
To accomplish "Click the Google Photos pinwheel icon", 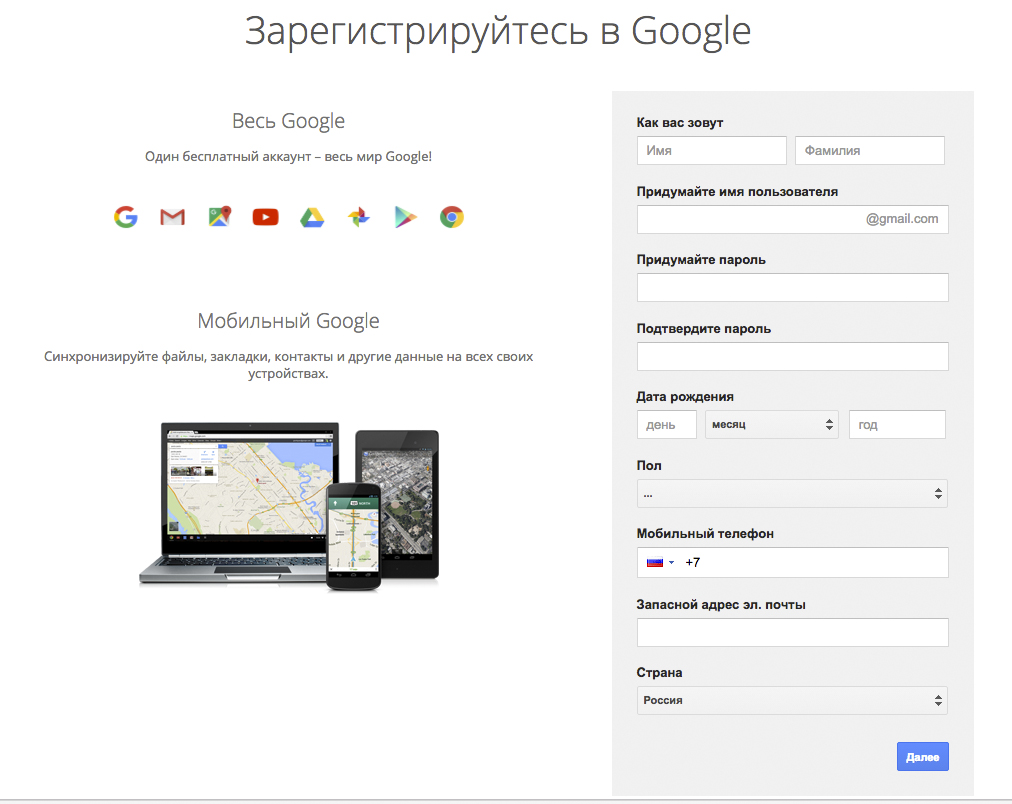I will (x=359, y=217).
